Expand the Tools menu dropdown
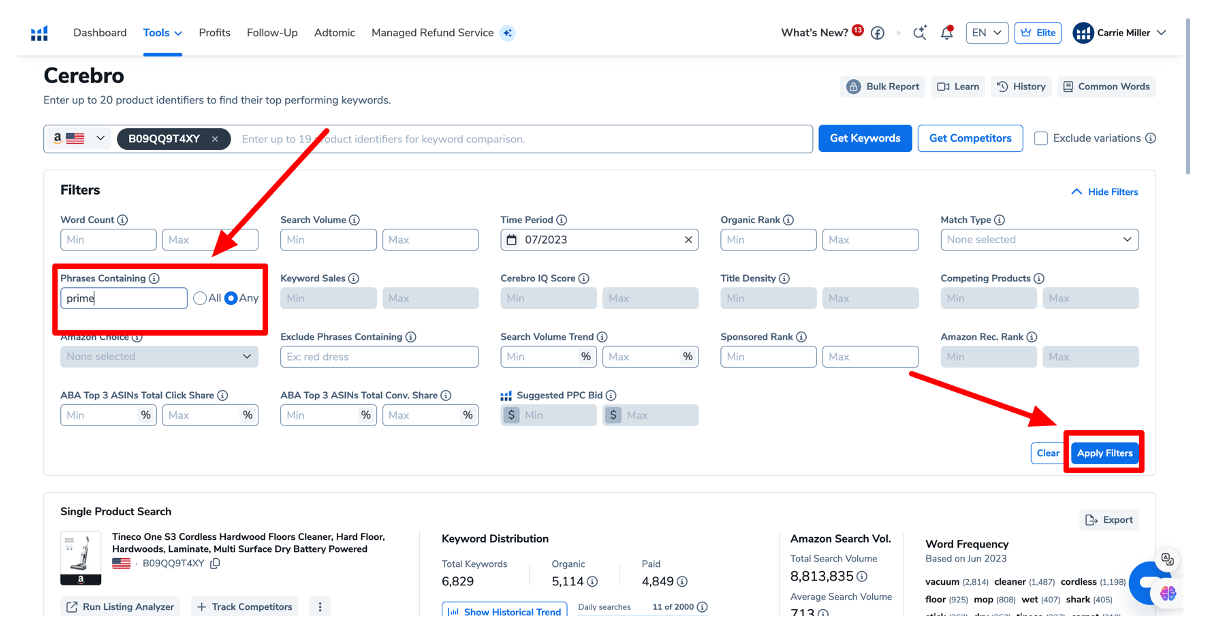 [163, 33]
